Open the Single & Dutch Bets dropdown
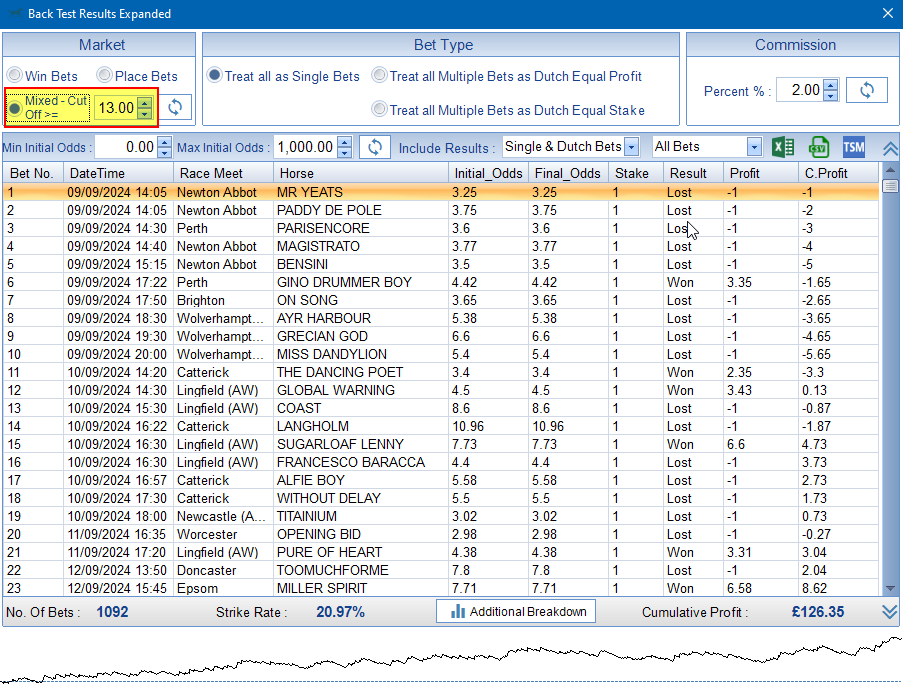Image resolution: width=903 pixels, height=690 pixels. coord(631,147)
